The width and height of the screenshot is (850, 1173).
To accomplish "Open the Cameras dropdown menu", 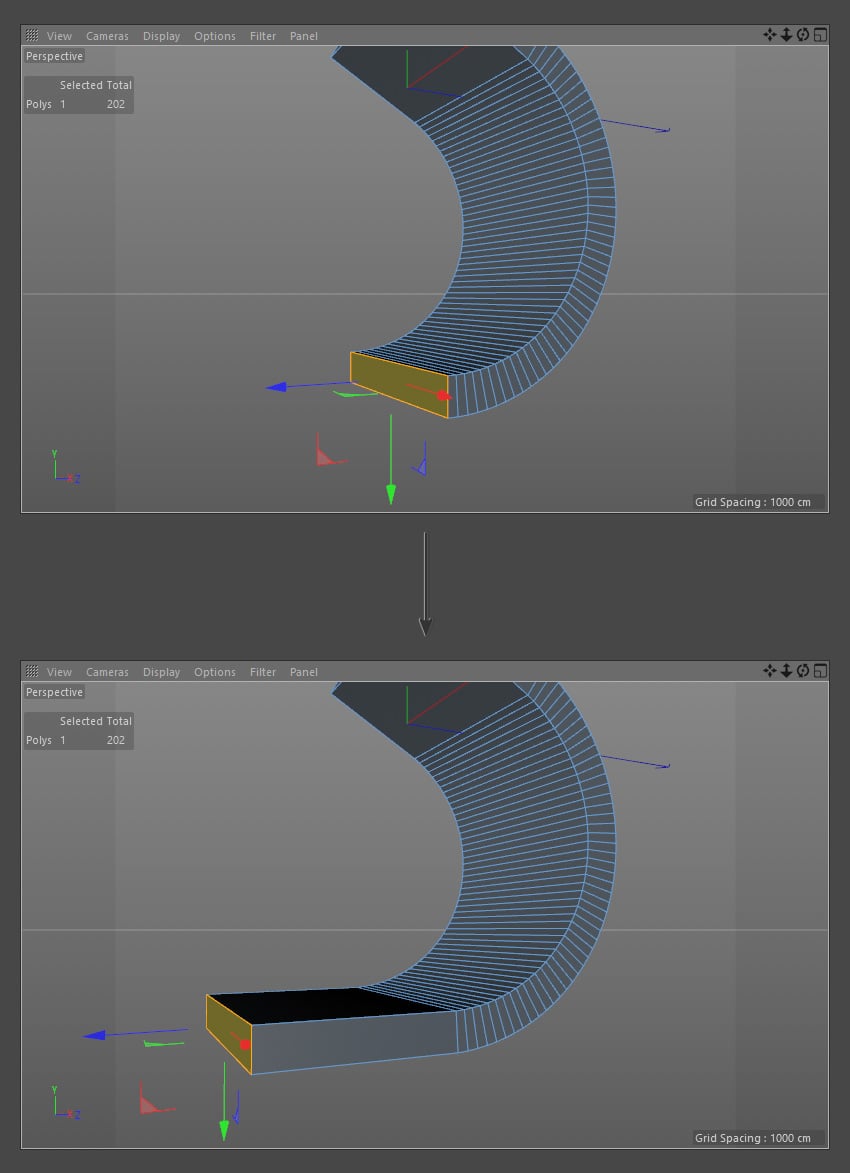I will coord(106,35).
